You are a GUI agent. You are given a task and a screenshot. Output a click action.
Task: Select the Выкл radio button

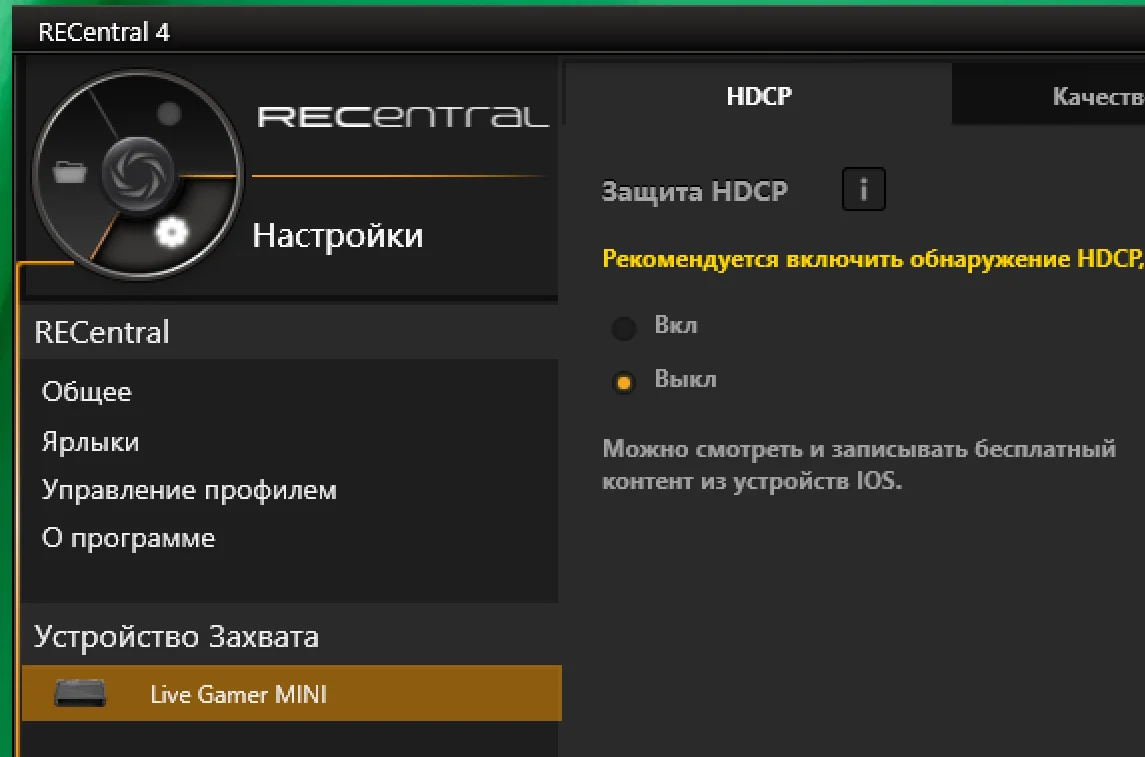624,382
